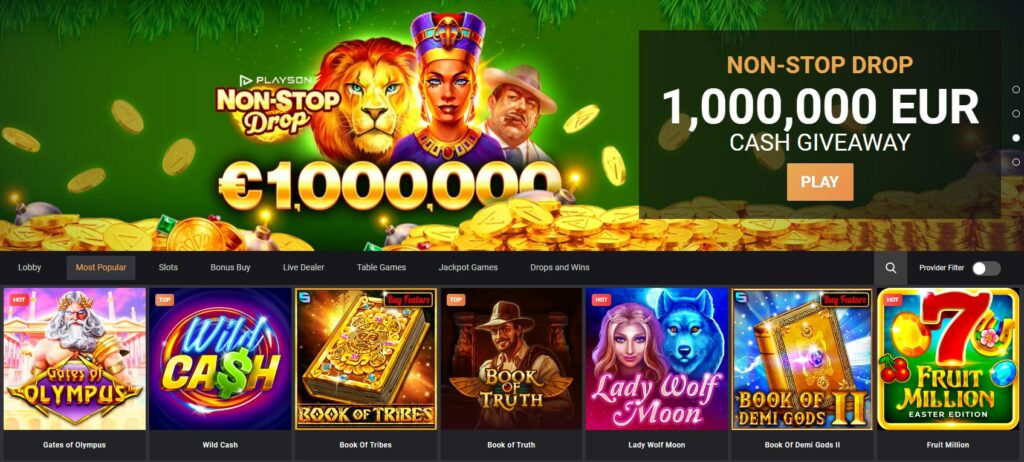Click HOT badge on Fruit Million
Viewport: 1024px width, 462px height.
(892, 300)
